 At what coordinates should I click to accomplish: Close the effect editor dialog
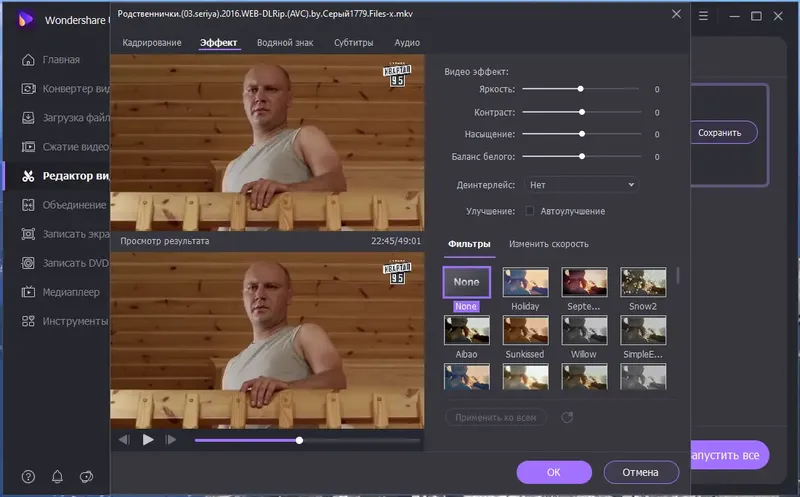(x=676, y=14)
